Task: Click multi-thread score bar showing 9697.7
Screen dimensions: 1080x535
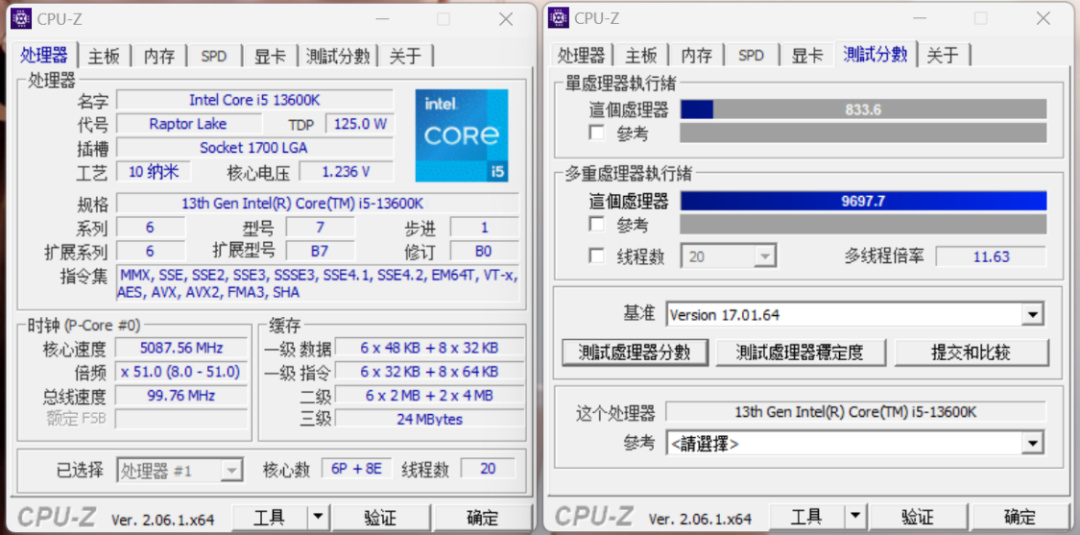Action: click(x=863, y=200)
